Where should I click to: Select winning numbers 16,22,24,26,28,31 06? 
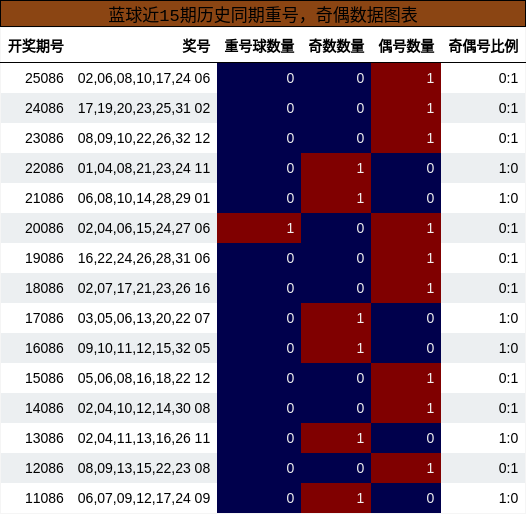pyautogui.click(x=144, y=258)
